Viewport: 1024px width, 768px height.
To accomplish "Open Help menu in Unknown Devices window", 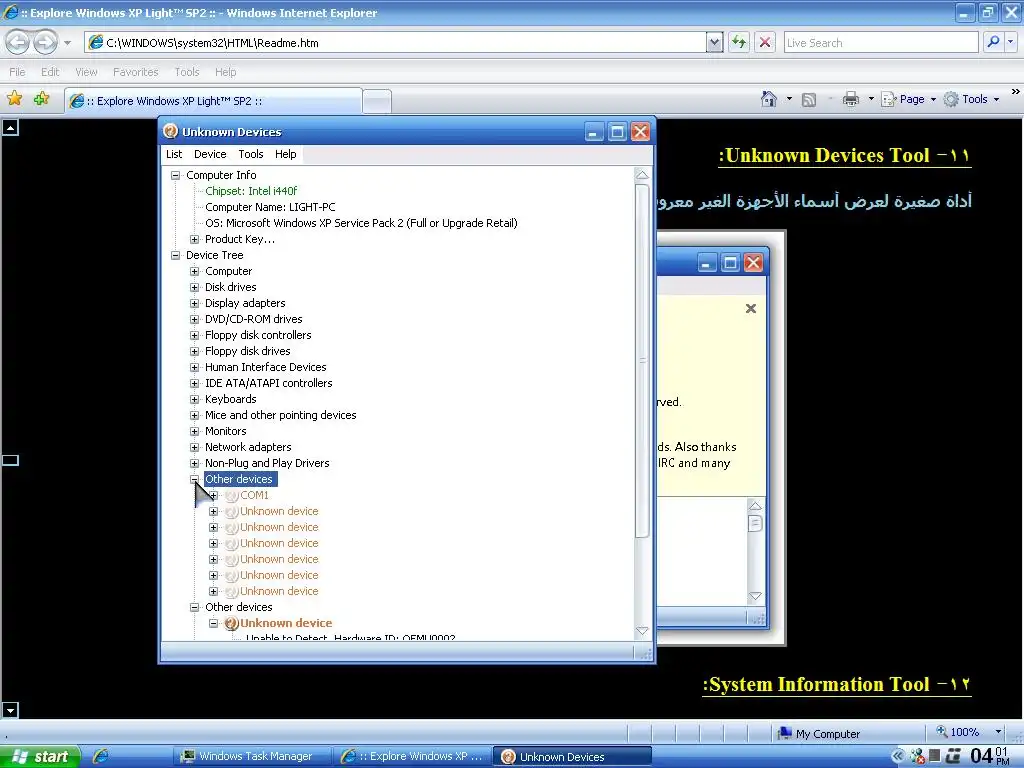I will [x=285, y=154].
